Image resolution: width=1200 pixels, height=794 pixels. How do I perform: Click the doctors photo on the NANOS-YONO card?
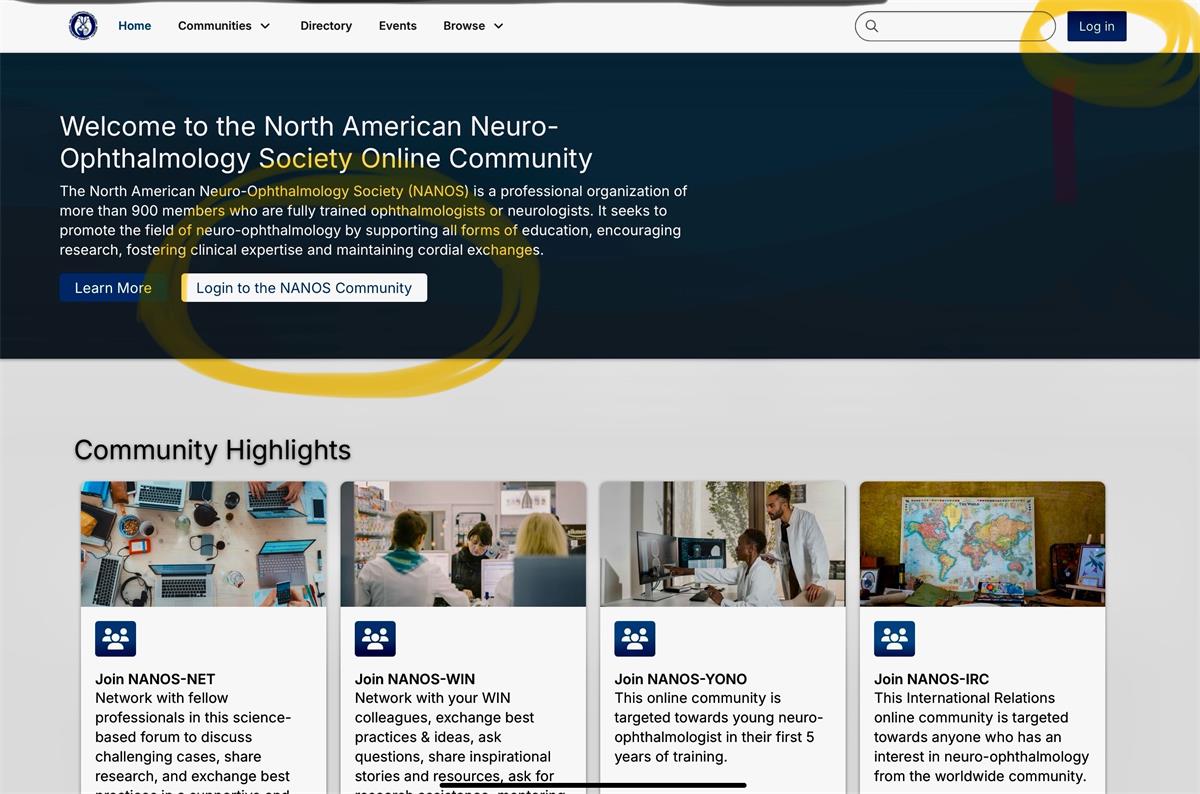pos(722,543)
